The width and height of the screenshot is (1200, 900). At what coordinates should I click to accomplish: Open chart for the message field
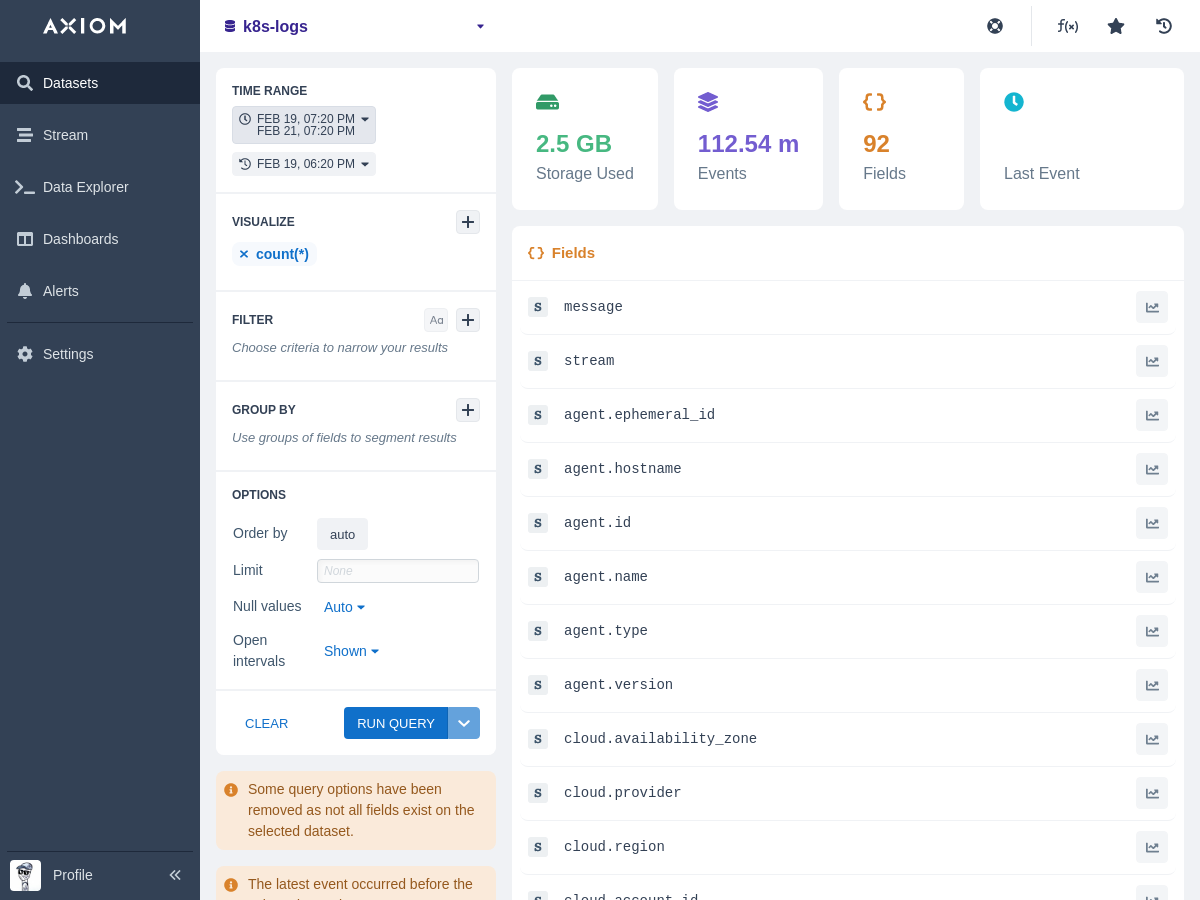pos(1152,307)
